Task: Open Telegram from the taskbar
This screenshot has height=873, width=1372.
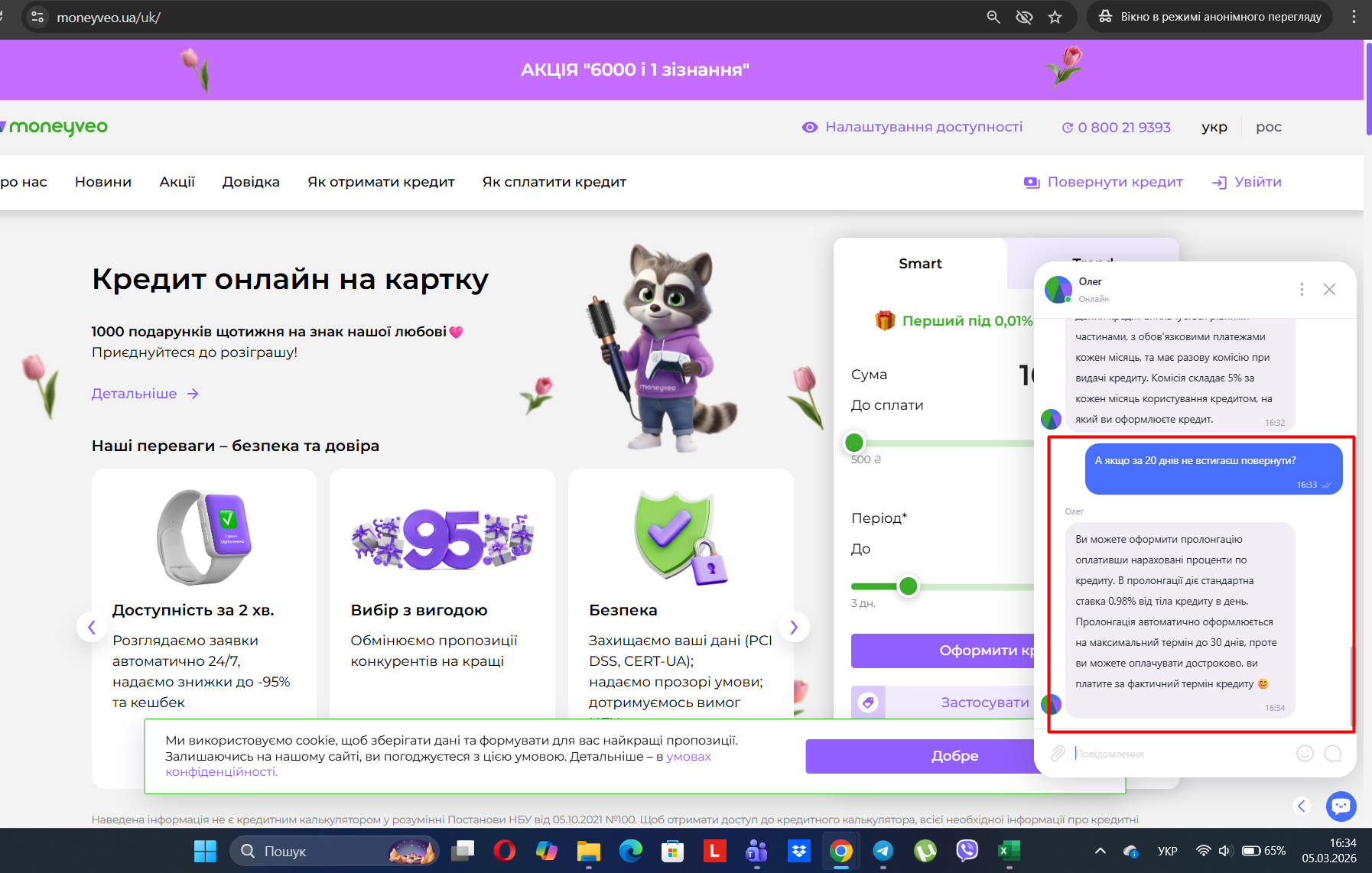Action: point(883,851)
